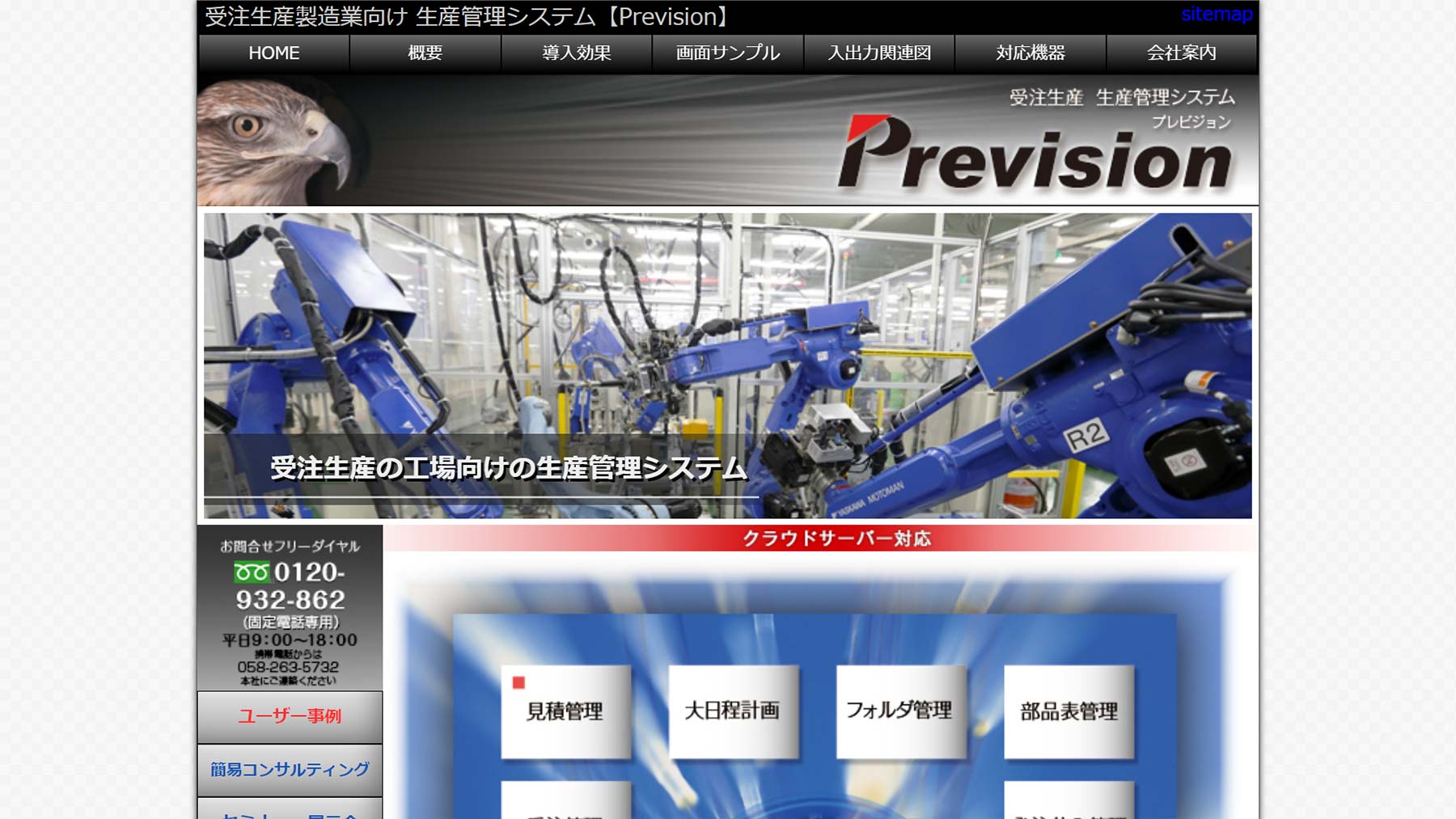Open the 概要 navigation tab
Image resolution: width=1456 pixels, height=819 pixels.
coord(425,53)
